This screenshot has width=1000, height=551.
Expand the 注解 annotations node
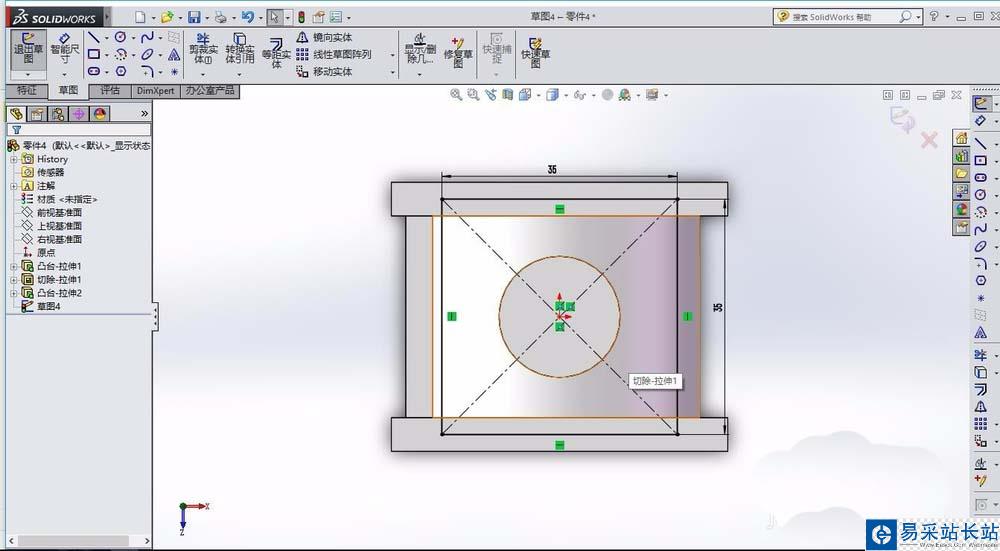point(13,186)
